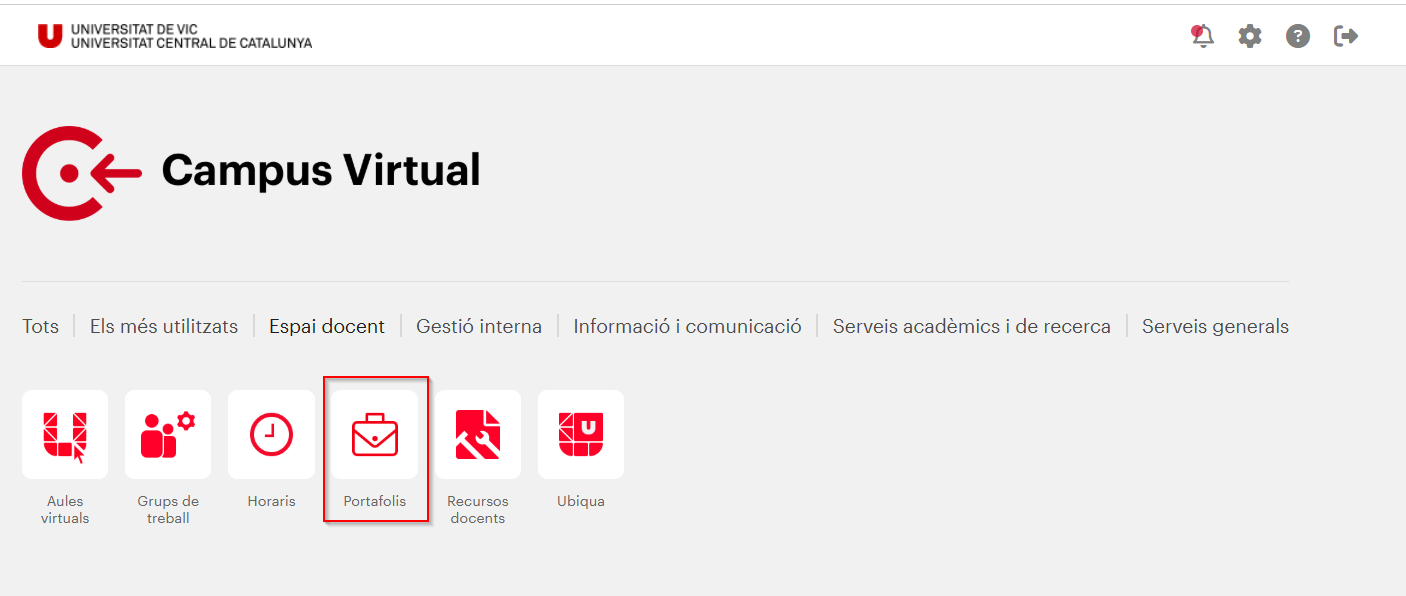Click the Horaris label text
Screen dimensions: 1406x596
(x=271, y=501)
